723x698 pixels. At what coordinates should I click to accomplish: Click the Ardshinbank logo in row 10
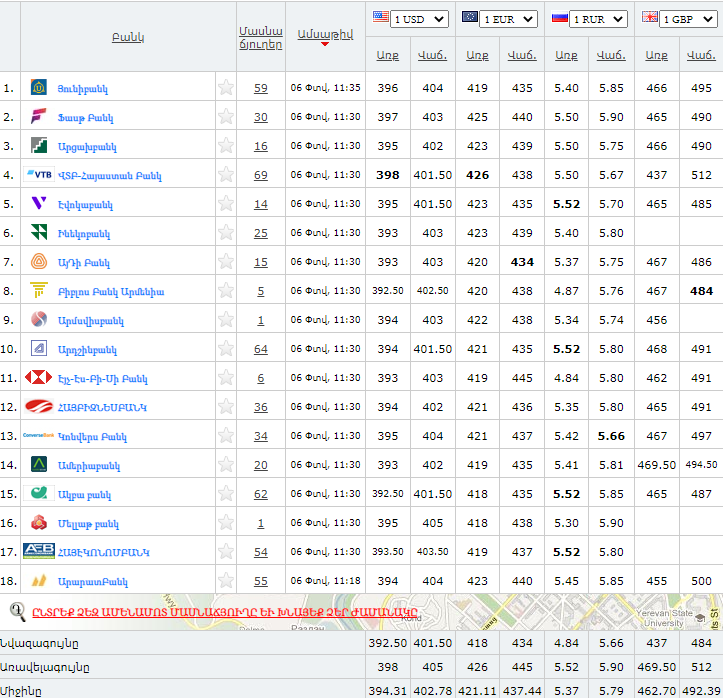point(39,348)
